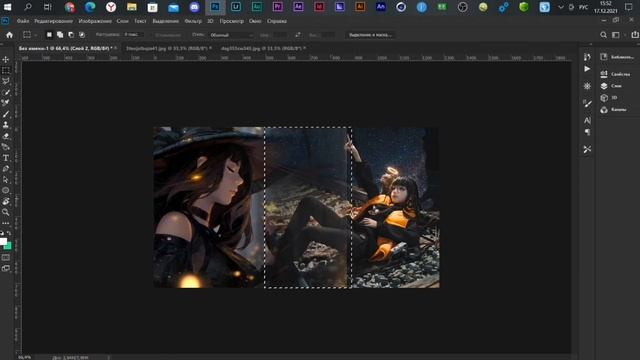The width and height of the screenshot is (640, 360).
Task: Select the Spot Healing Brush tool
Action: (x=6, y=103)
